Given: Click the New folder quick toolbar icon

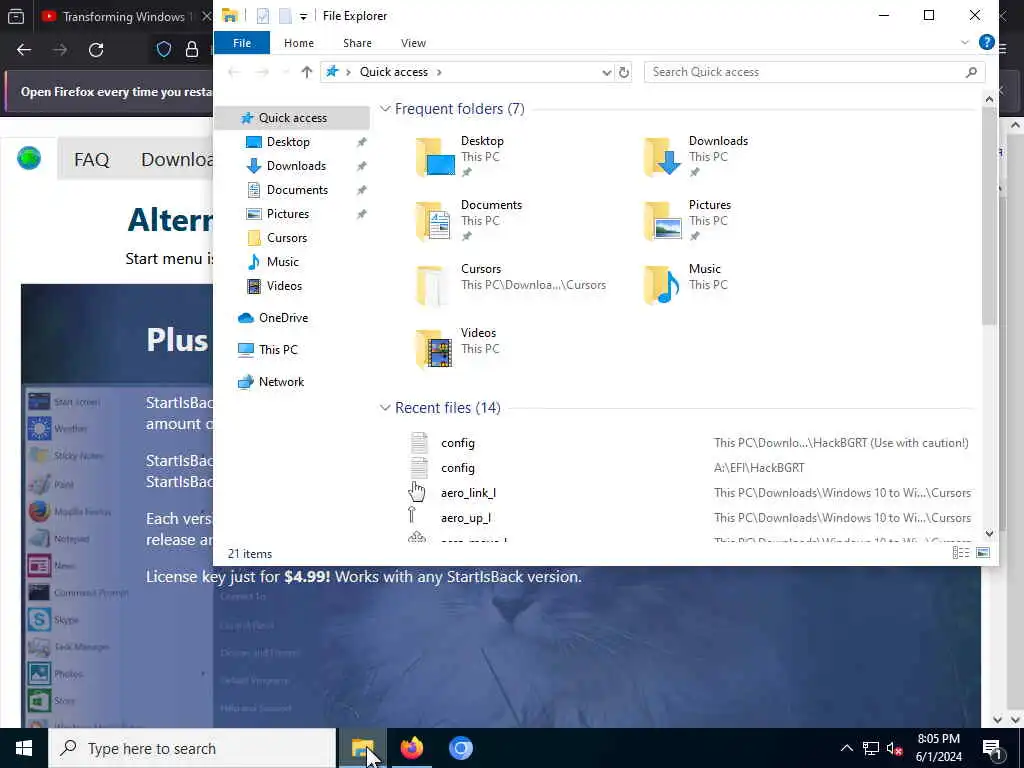Looking at the screenshot, I should [285, 16].
